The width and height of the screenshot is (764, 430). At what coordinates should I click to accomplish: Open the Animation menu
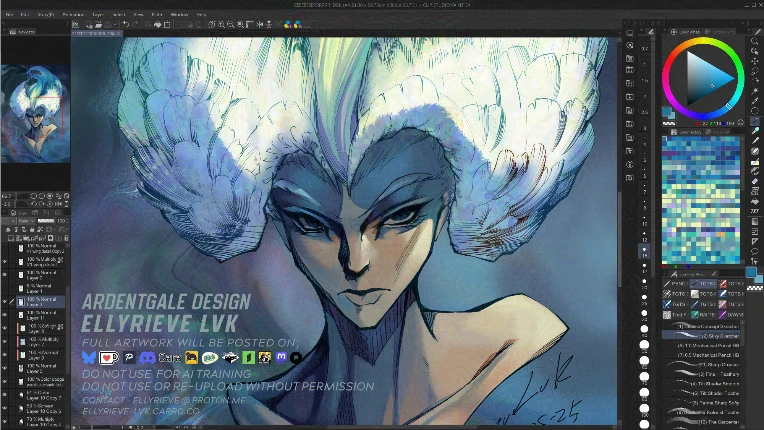[74, 15]
